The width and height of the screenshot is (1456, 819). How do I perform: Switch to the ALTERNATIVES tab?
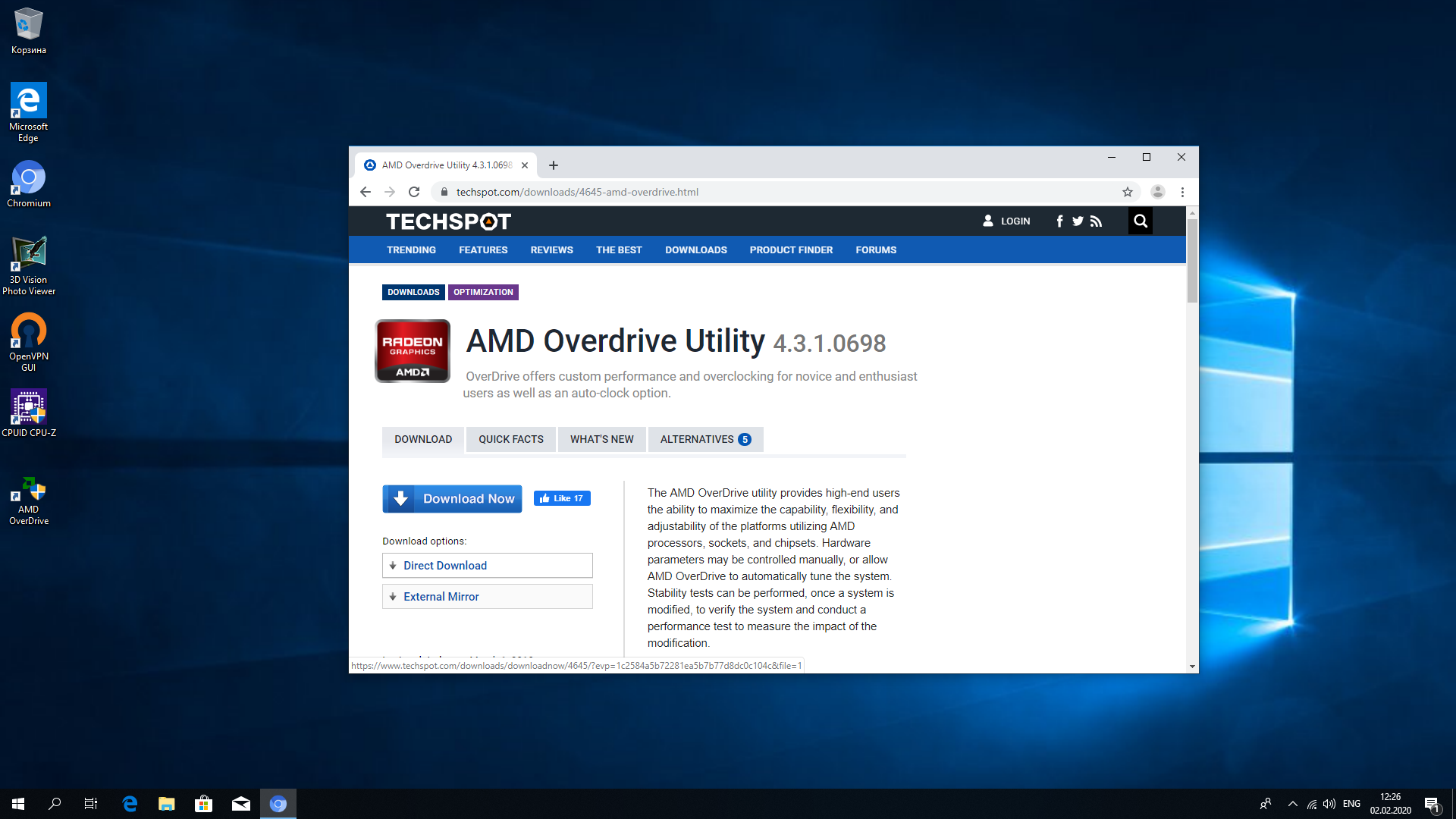coord(706,439)
